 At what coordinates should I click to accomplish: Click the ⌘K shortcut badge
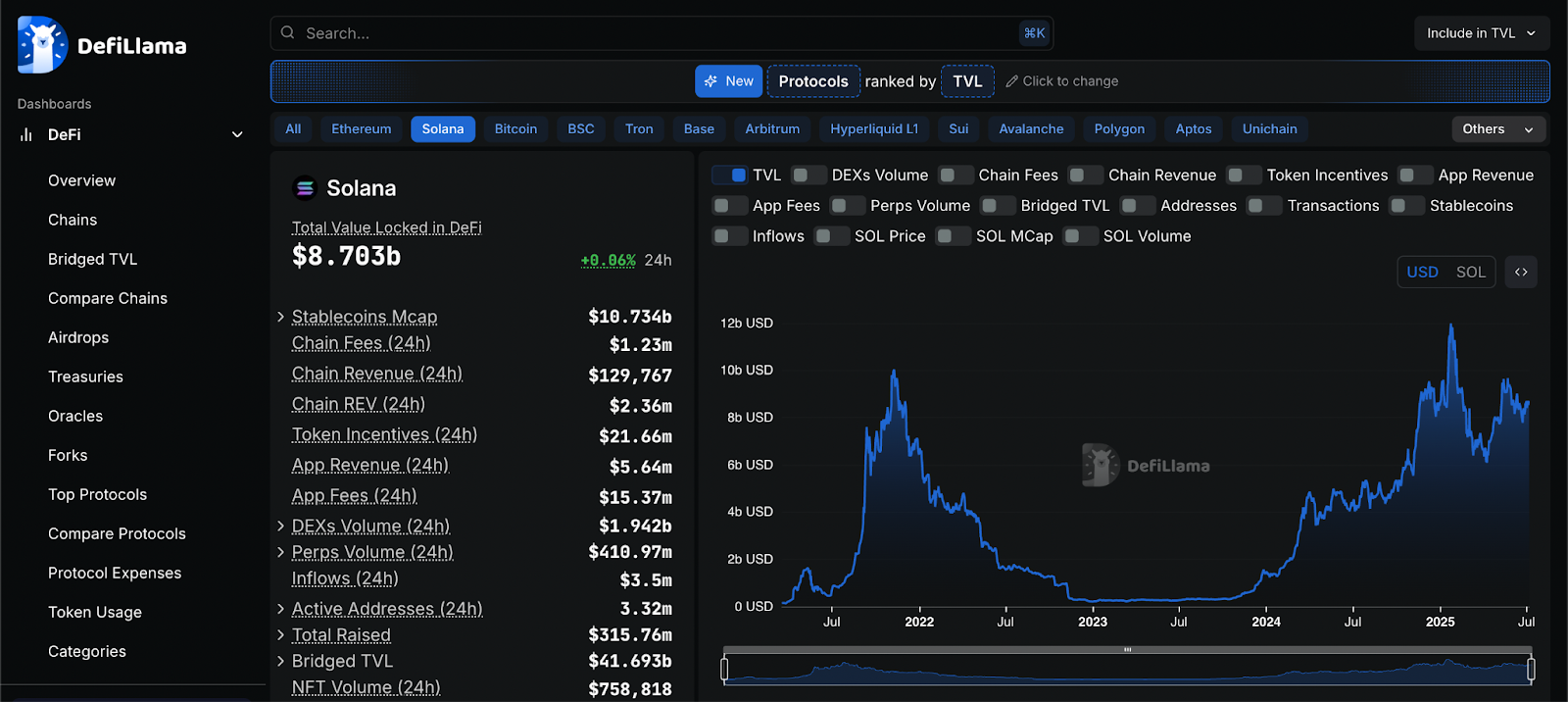[x=1034, y=33]
